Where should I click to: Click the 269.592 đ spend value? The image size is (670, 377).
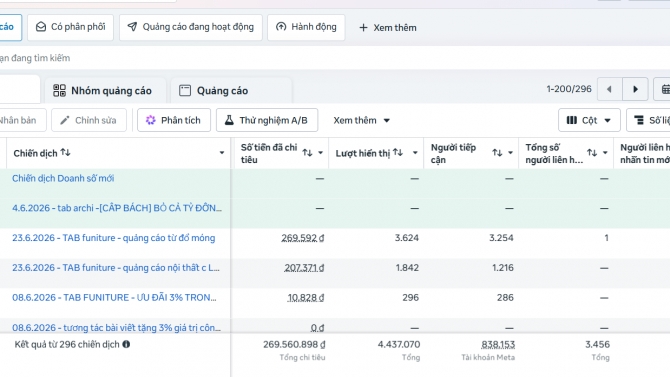pos(303,238)
